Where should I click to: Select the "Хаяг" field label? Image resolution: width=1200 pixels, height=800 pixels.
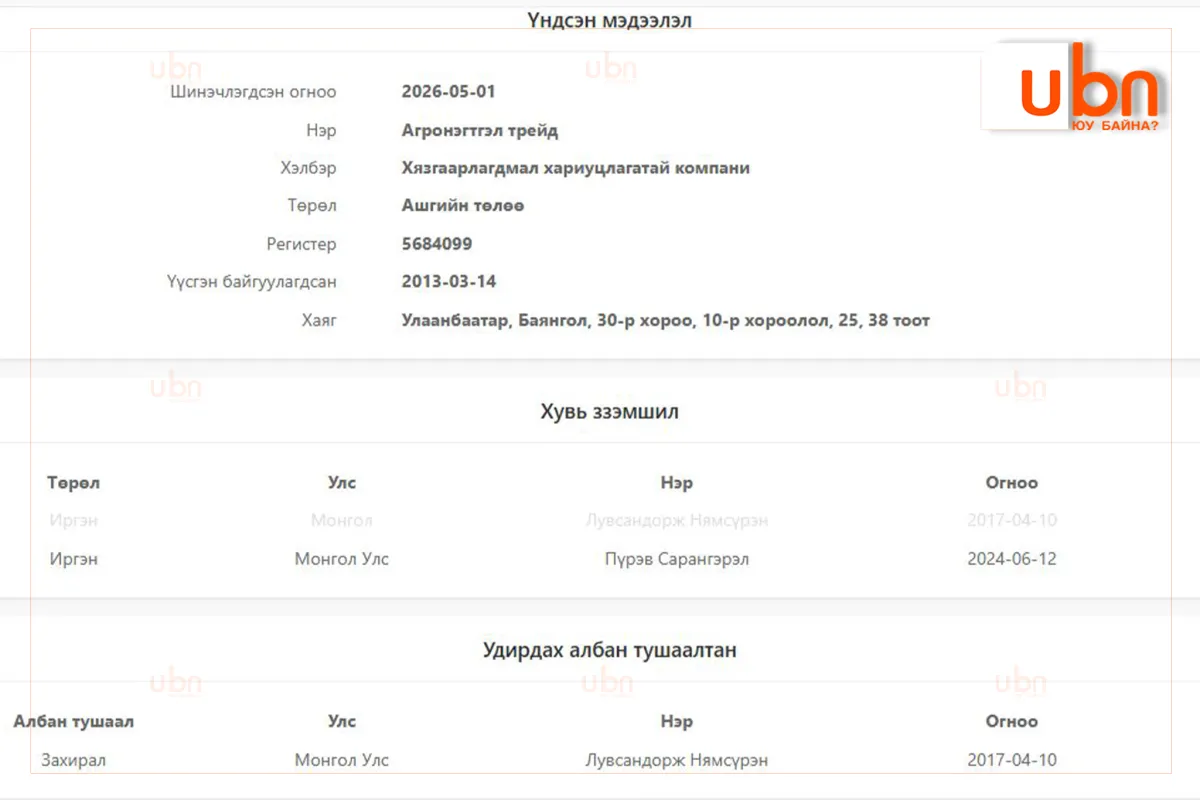coord(318,321)
